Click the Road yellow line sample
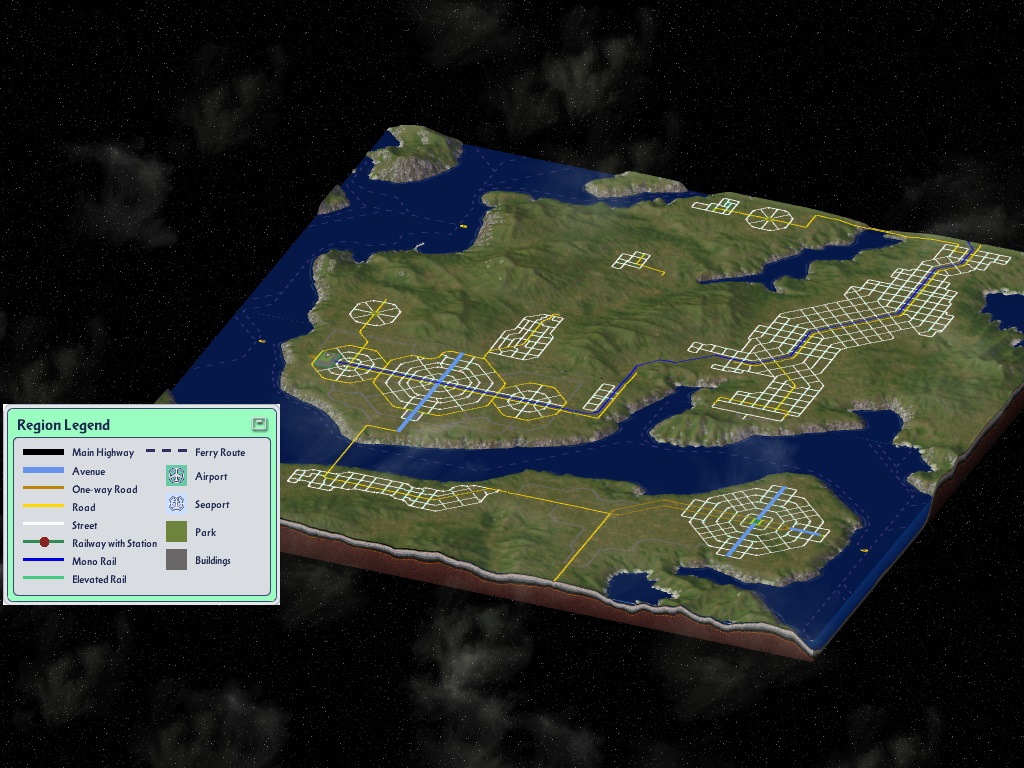 click(x=43, y=506)
